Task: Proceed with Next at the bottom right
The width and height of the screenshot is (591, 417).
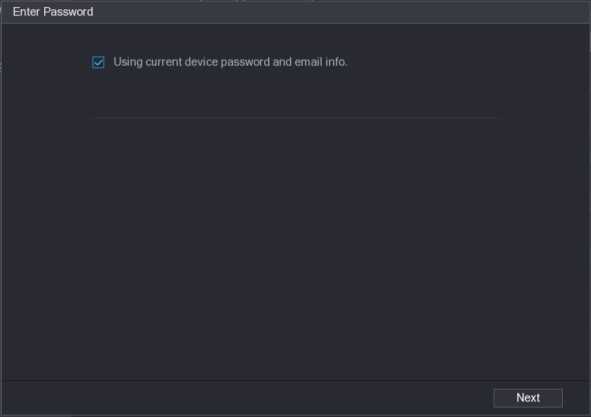Action: (528, 398)
